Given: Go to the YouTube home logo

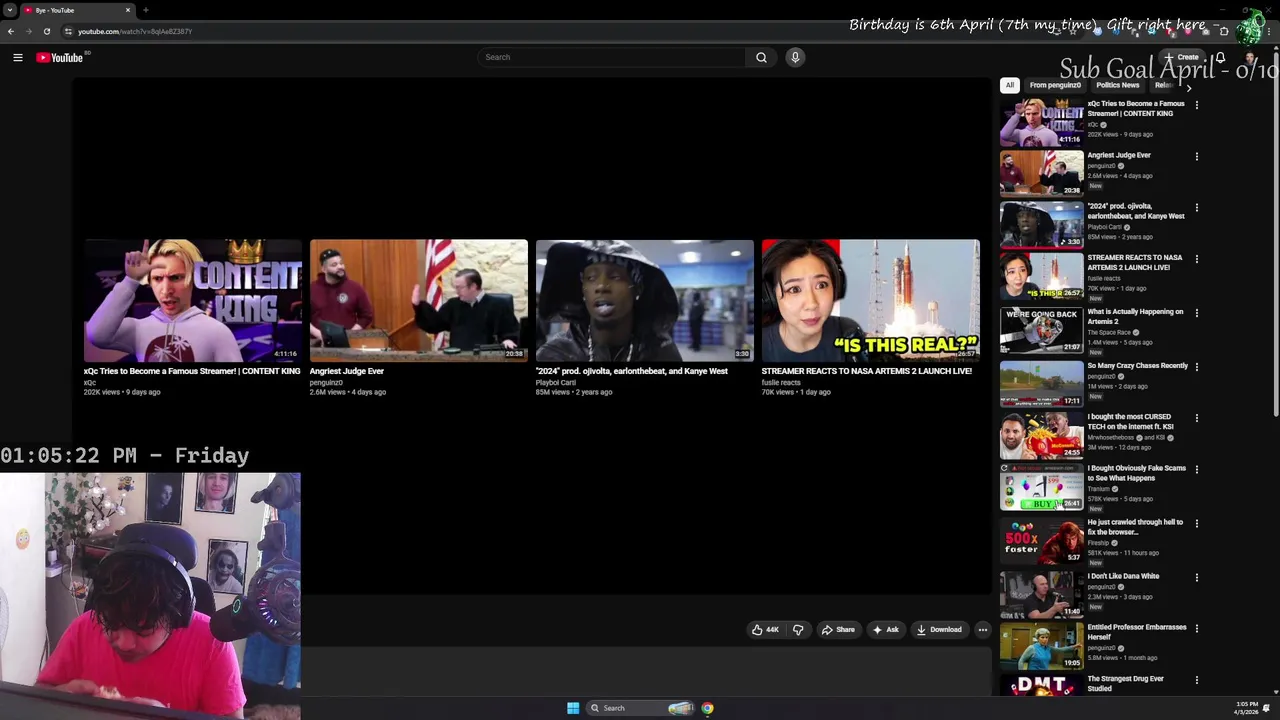Looking at the screenshot, I should [x=60, y=58].
